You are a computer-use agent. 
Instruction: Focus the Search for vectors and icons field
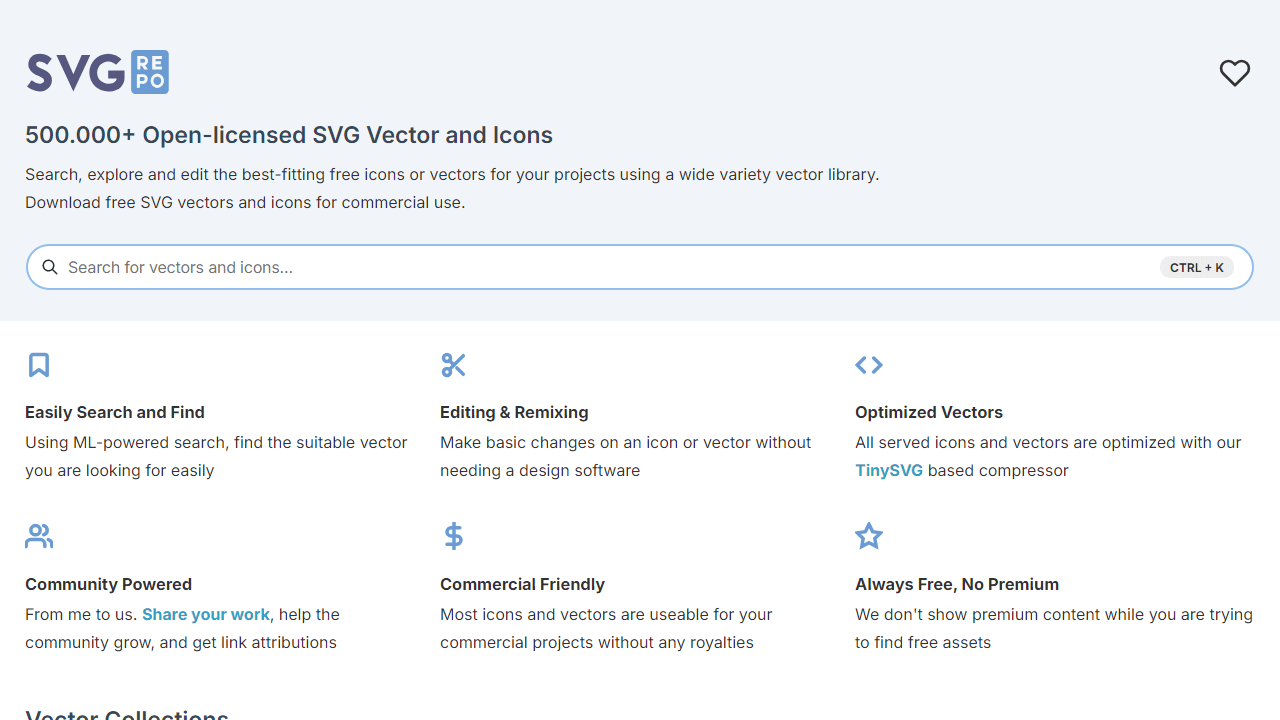(x=610, y=267)
